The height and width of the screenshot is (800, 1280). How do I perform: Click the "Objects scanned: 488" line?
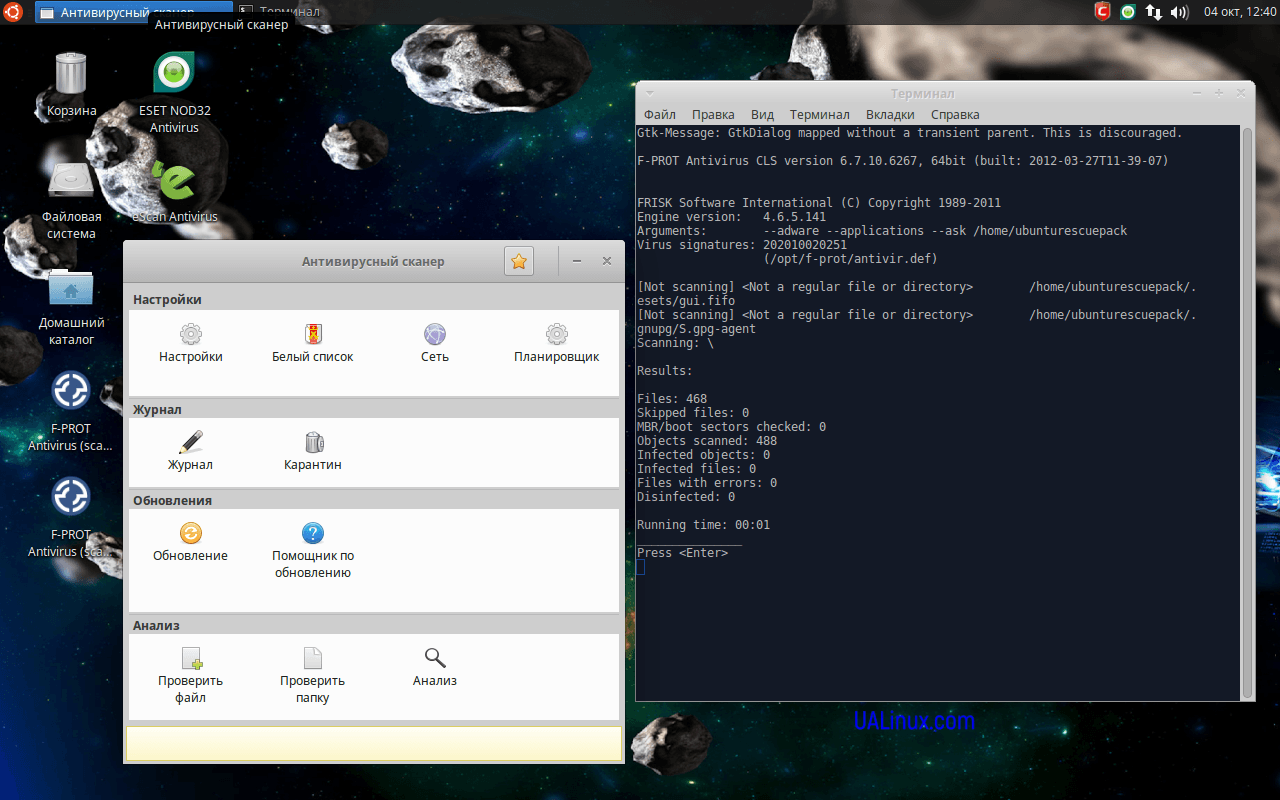coord(707,441)
